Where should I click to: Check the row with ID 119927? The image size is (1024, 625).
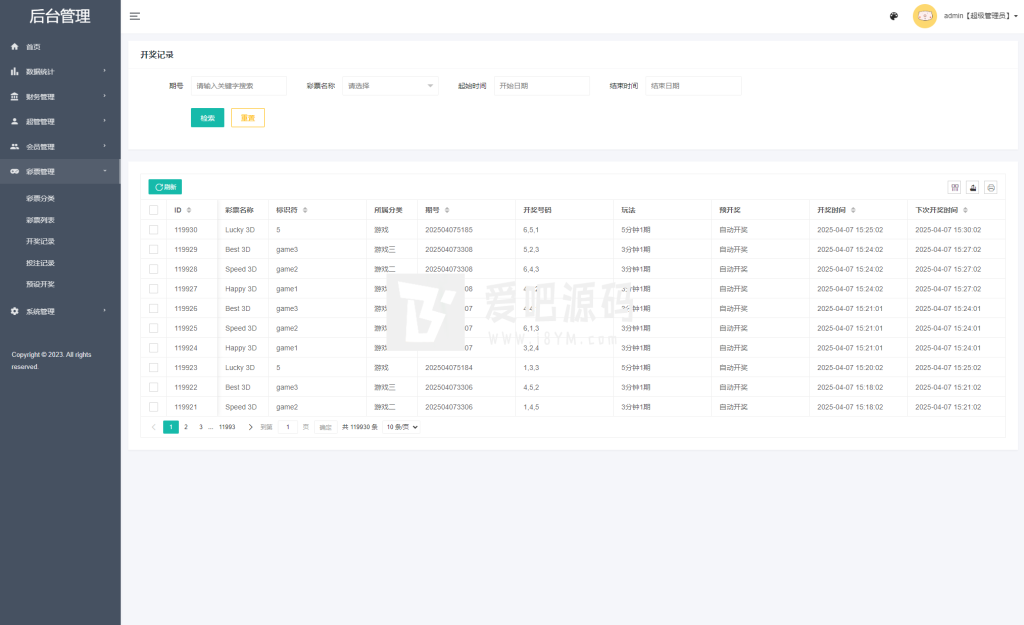point(153,289)
